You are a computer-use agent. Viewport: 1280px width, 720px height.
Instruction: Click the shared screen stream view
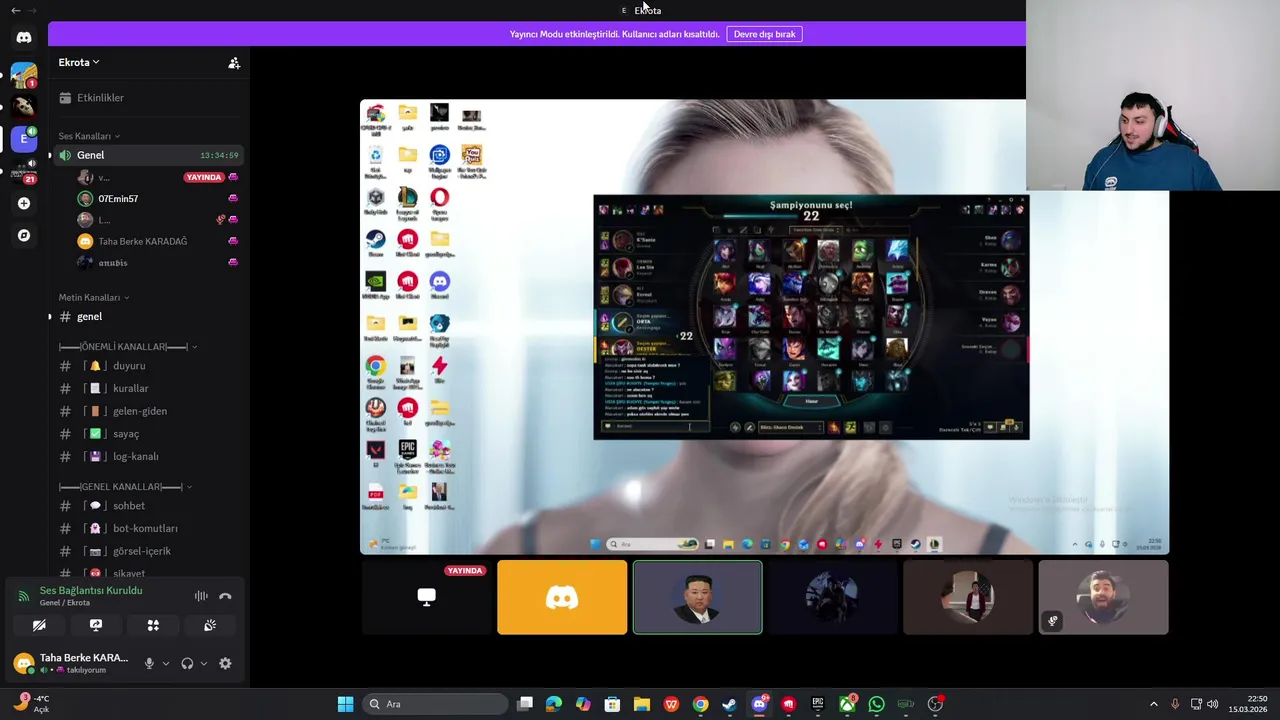pyautogui.click(x=764, y=326)
